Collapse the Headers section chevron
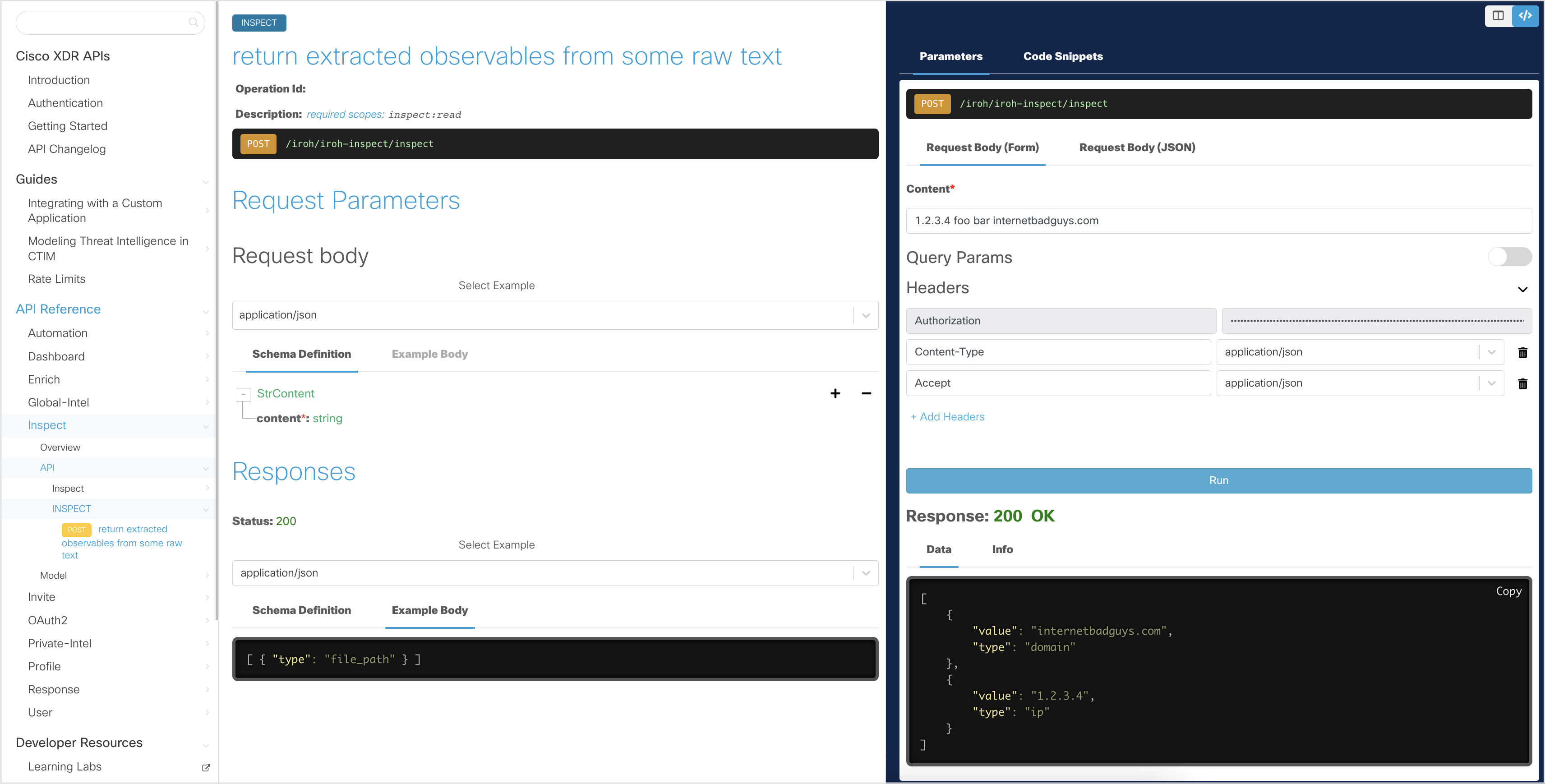1545x784 pixels. (x=1522, y=289)
